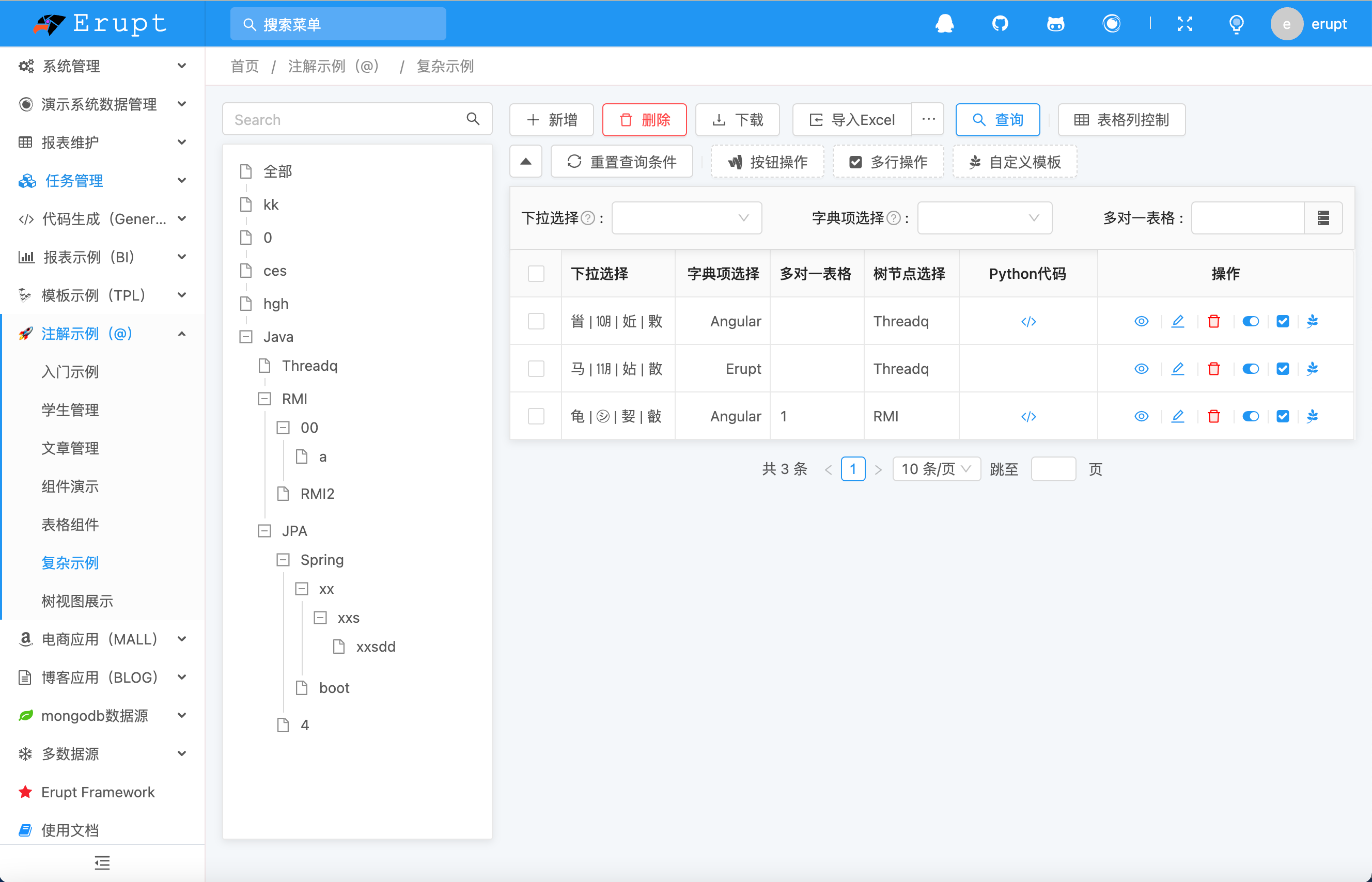This screenshot has height=882, width=1372.
Task: Edit the second row with the pencil icon
Action: 1177,368
